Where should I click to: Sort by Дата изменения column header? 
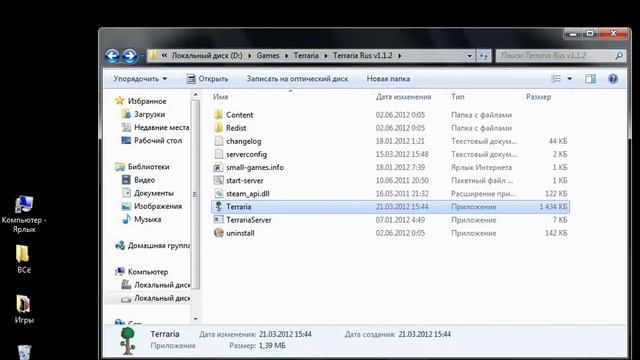coord(403,97)
